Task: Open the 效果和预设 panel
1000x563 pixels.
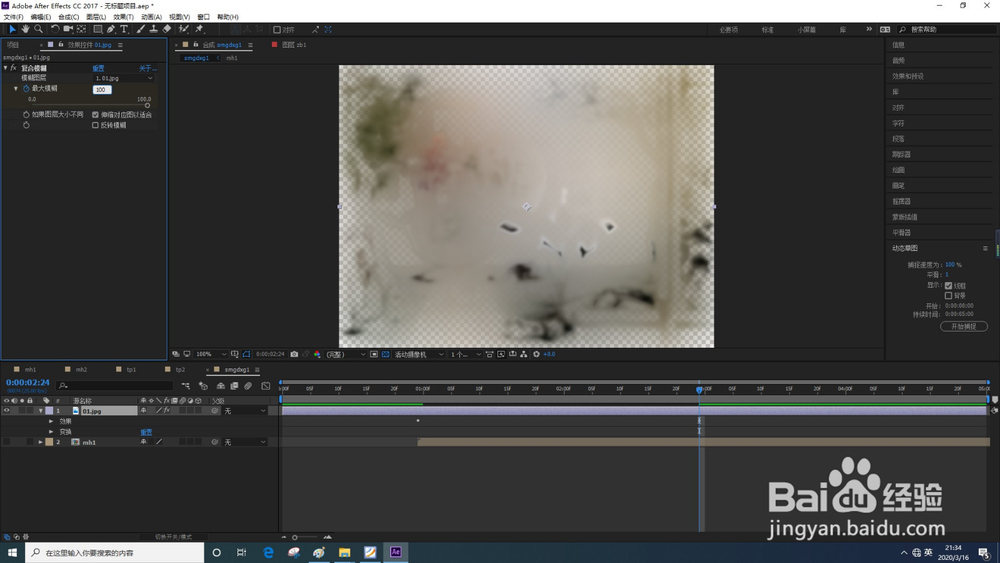Action: pos(908,76)
